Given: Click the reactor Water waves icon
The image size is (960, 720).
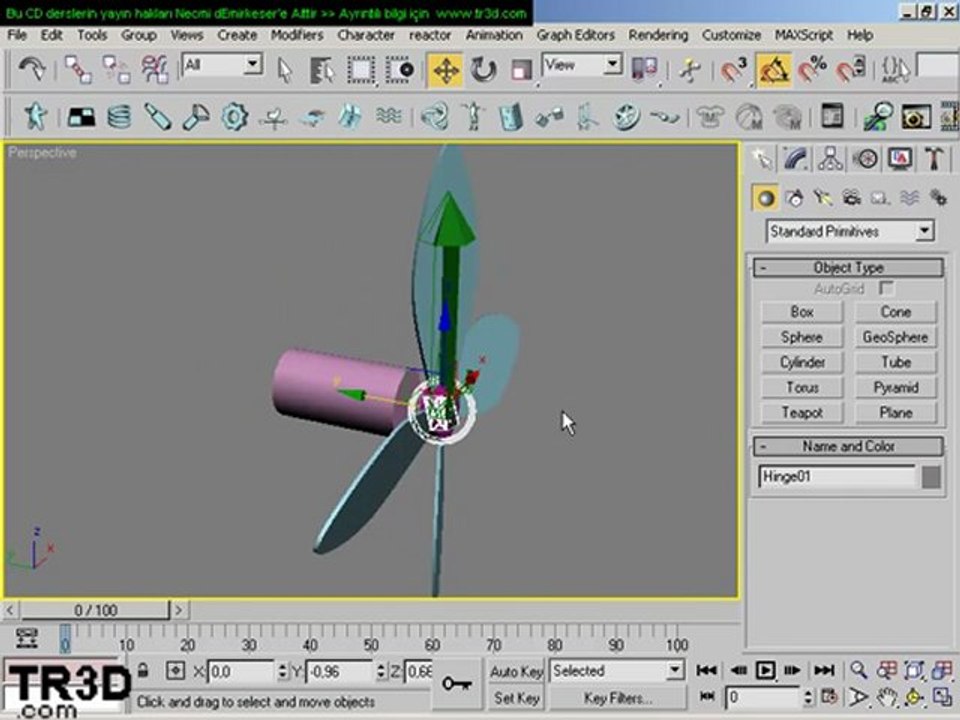Looking at the screenshot, I should [x=389, y=116].
